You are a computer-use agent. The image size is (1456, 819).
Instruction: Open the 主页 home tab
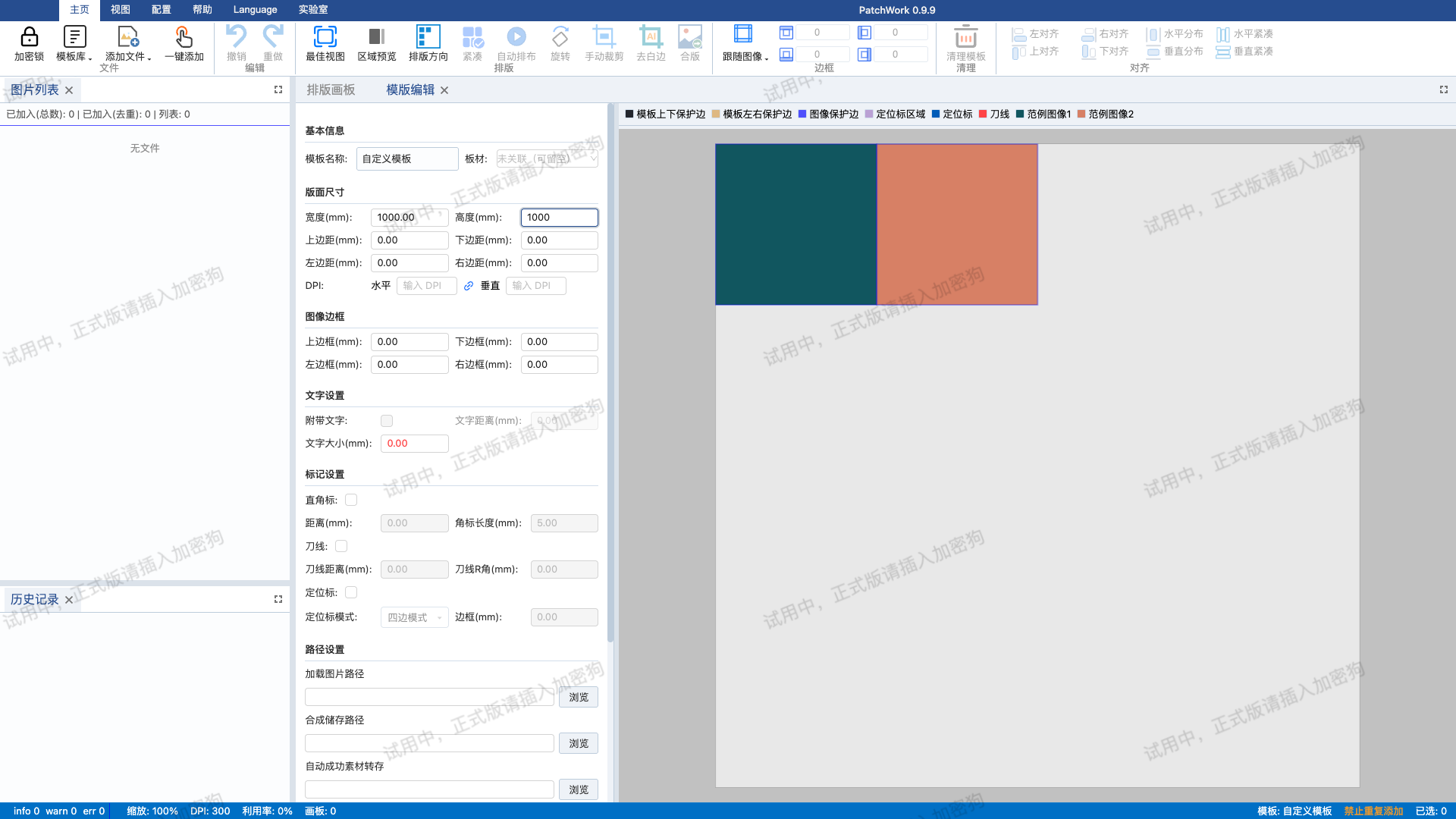(x=79, y=10)
